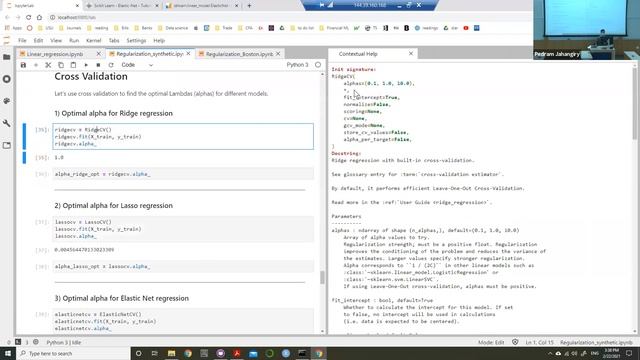640x360 pixels.
Task: Select the Regularization_synthetic.ipynb tab
Action: click(149, 54)
